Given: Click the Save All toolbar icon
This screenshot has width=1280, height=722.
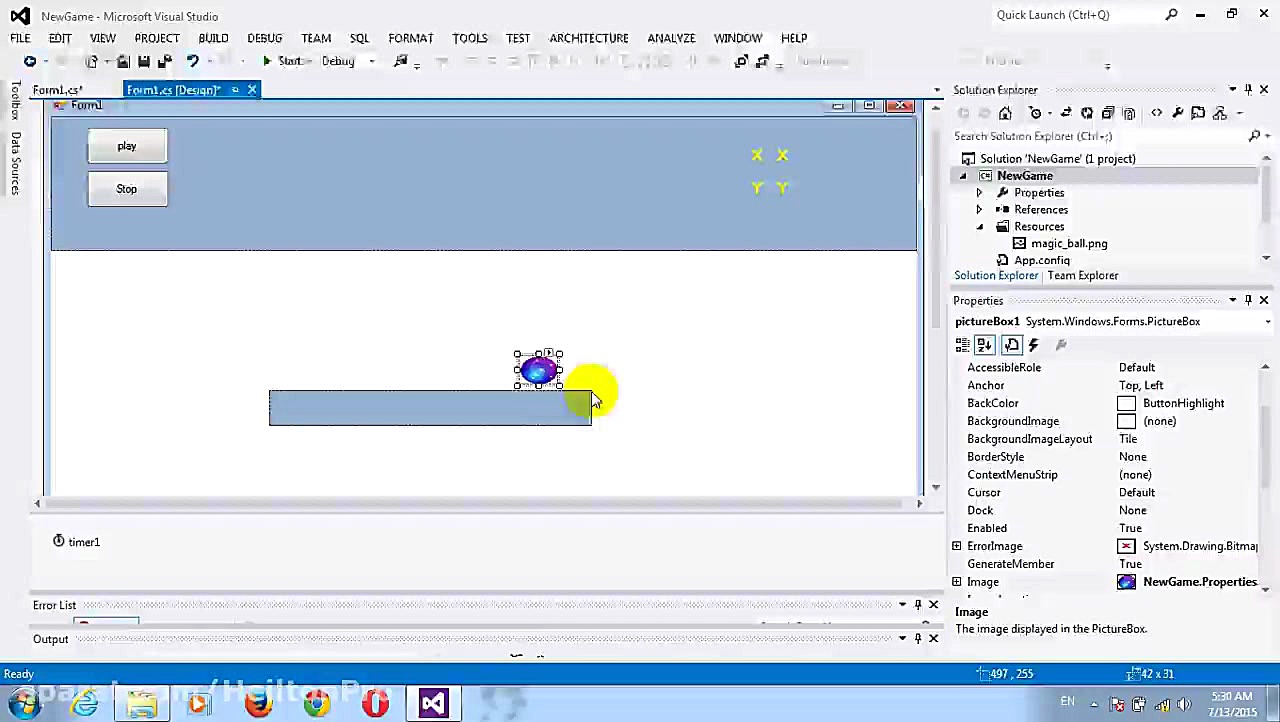Looking at the screenshot, I should click(x=165, y=61).
